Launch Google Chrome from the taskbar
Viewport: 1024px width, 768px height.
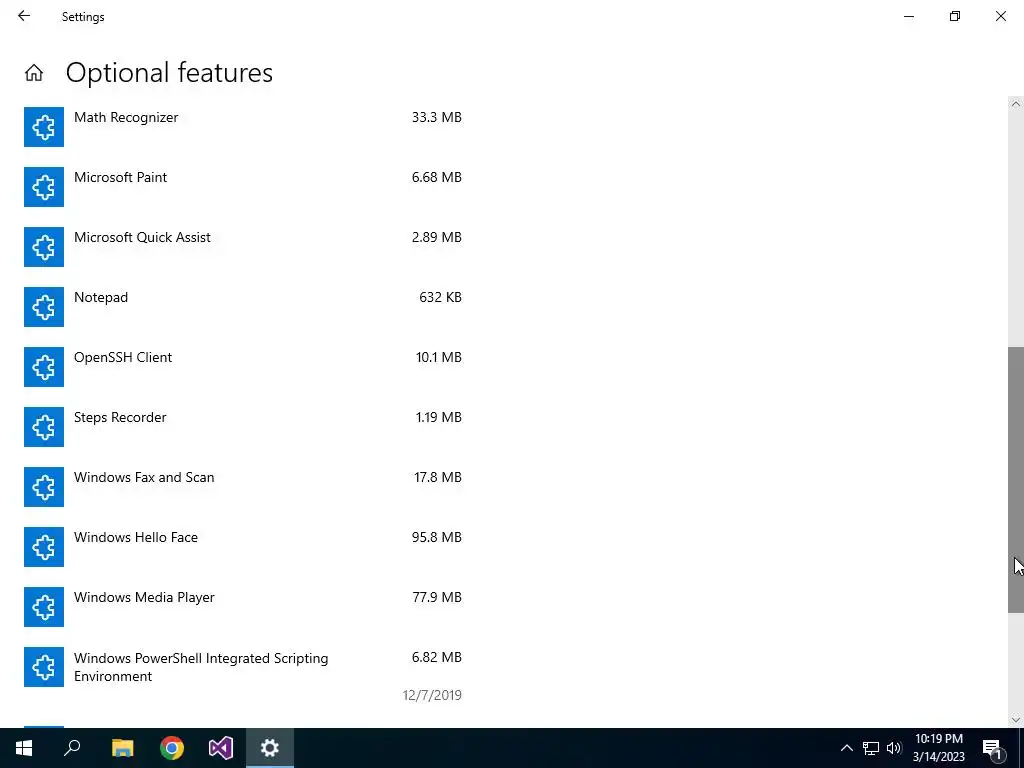point(172,748)
